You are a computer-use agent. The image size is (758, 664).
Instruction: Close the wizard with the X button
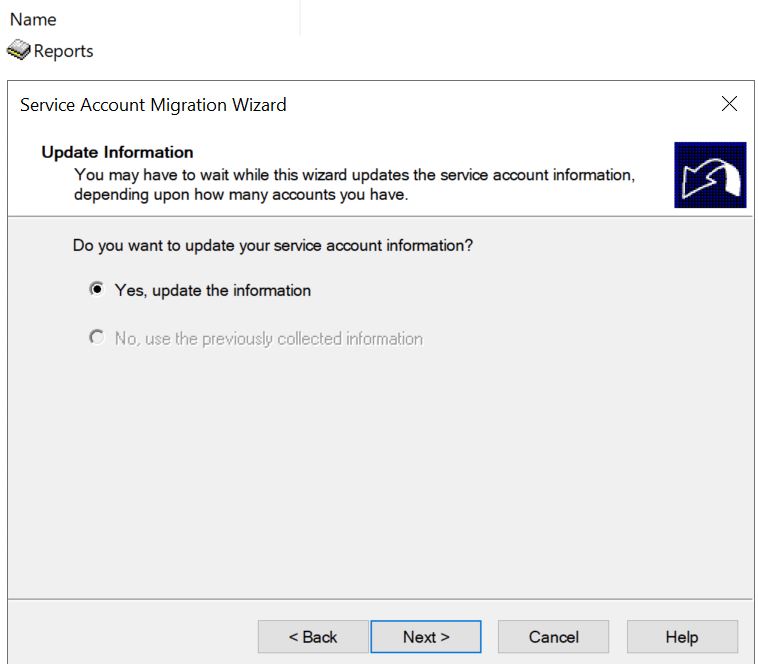coord(729,103)
